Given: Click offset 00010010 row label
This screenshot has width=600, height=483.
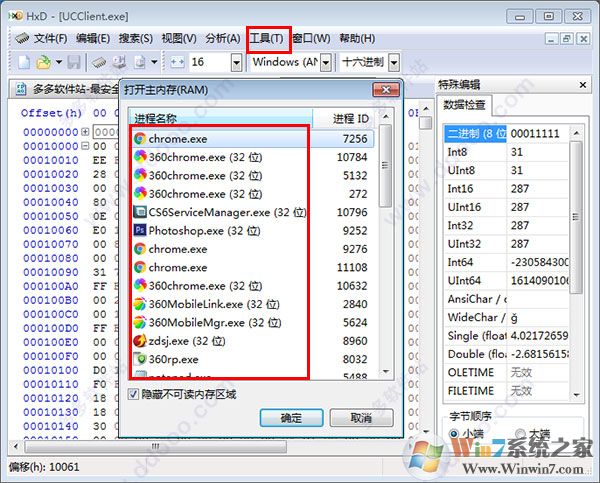Looking at the screenshot, I should (51, 160).
